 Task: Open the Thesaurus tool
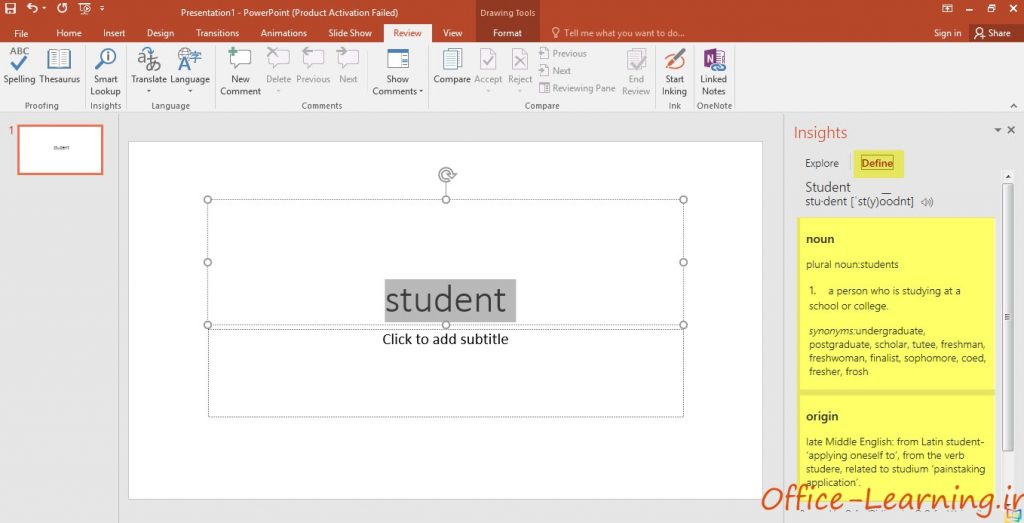click(x=59, y=67)
